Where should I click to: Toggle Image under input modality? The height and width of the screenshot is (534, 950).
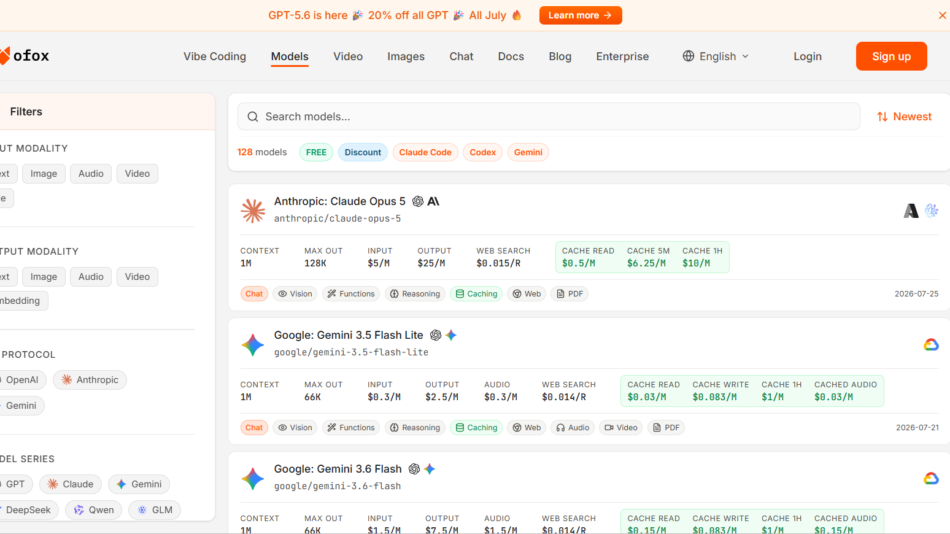click(44, 173)
